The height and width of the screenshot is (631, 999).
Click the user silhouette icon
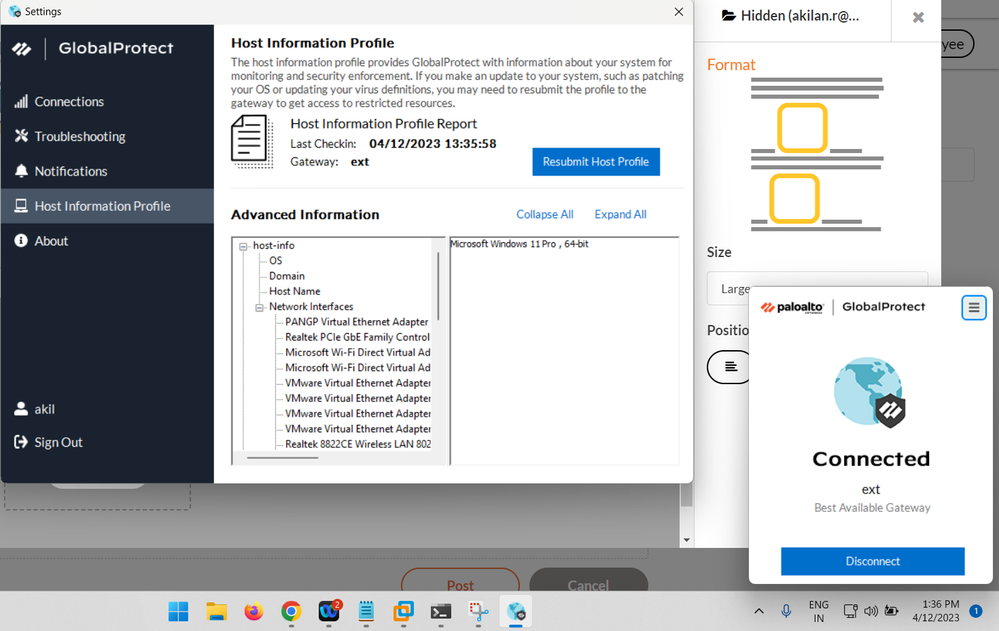21,409
